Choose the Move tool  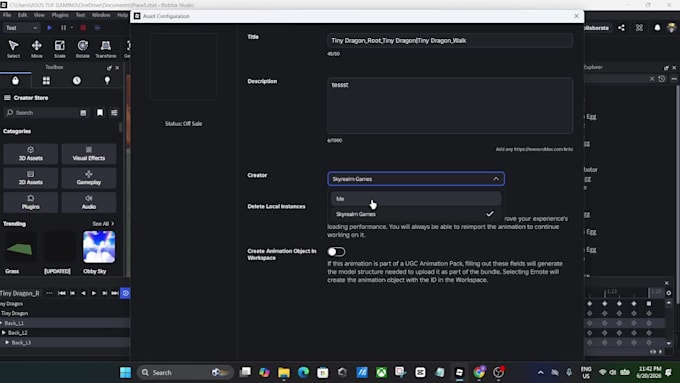point(37,48)
